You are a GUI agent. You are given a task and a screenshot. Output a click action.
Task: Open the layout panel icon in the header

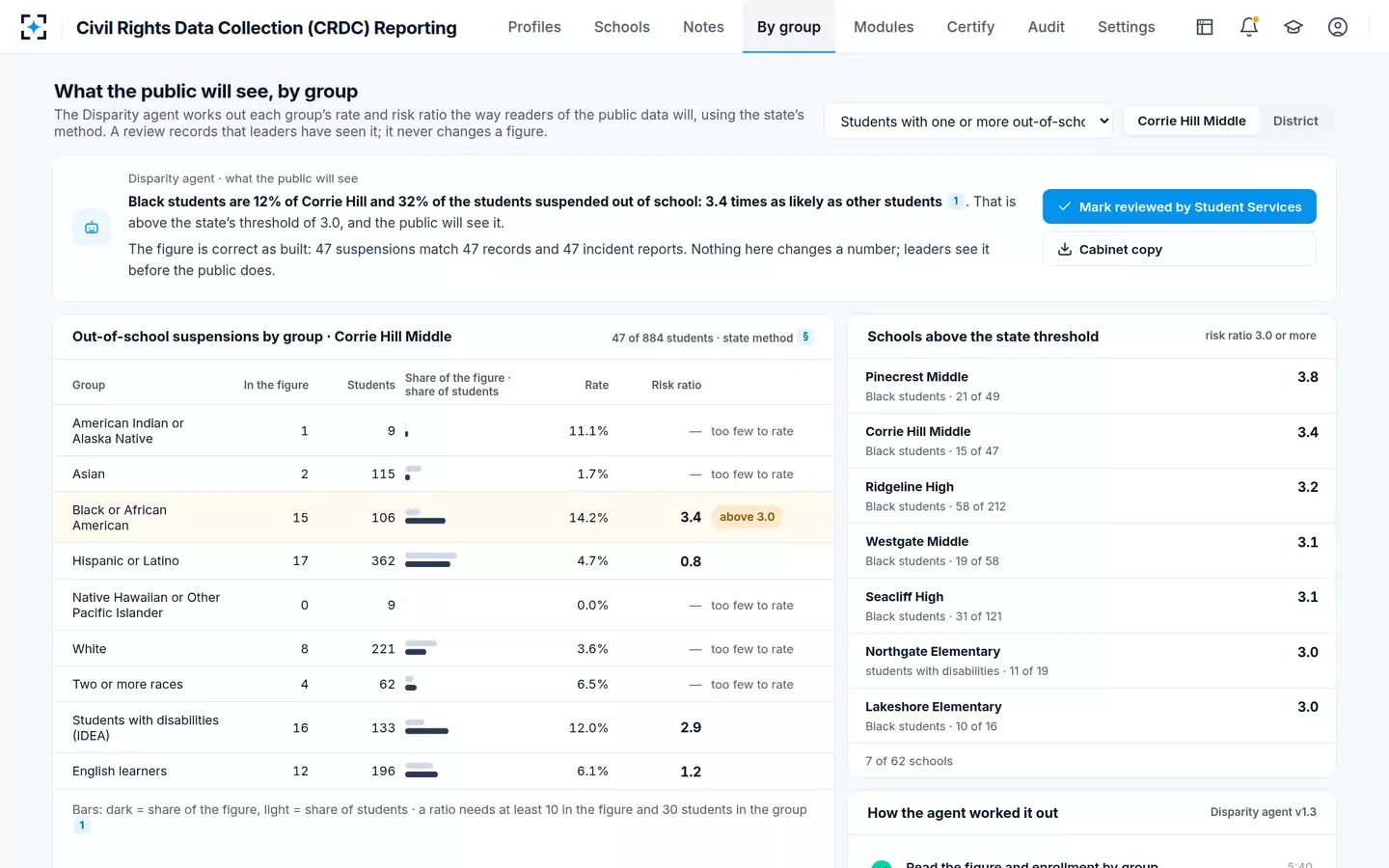(1205, 27)
